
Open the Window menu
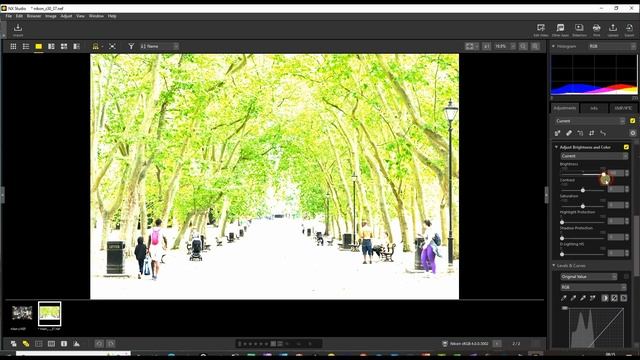coord(96,16)
